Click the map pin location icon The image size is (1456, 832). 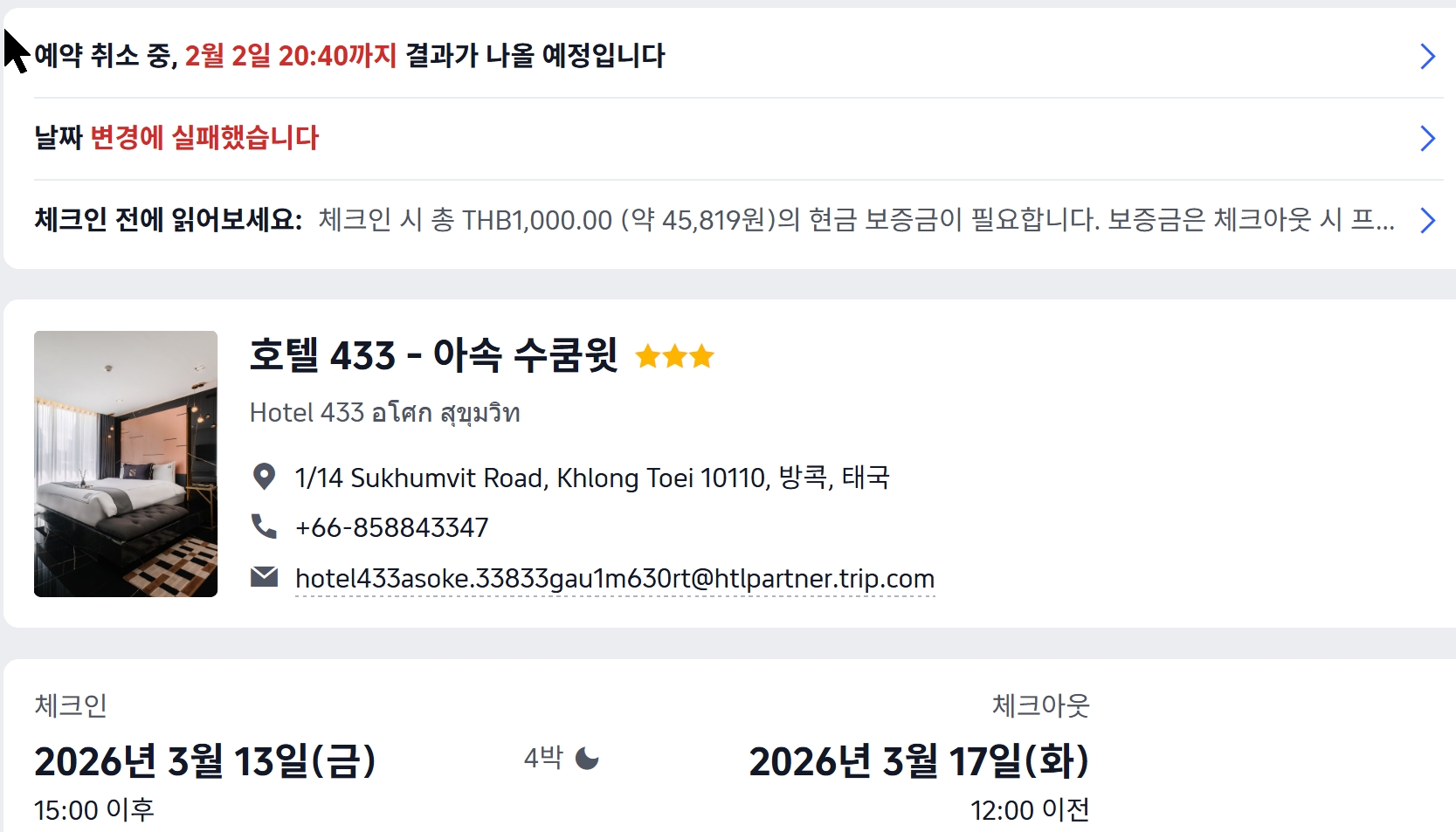264,477
